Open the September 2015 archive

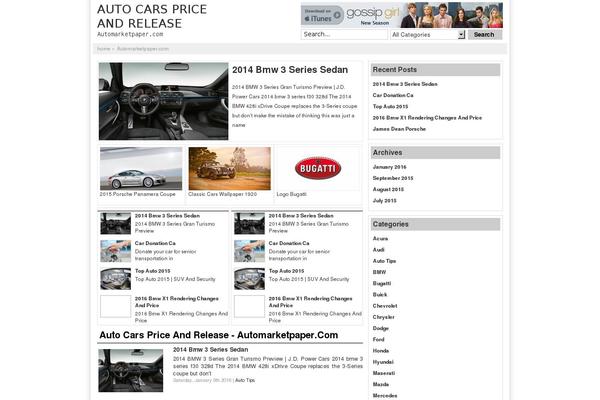(x=393, y=178)
